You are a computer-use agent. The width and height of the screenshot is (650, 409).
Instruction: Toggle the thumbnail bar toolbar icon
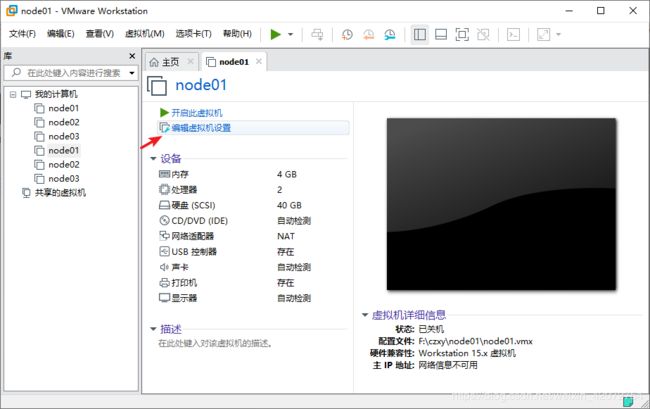click(x=441, y=34)
